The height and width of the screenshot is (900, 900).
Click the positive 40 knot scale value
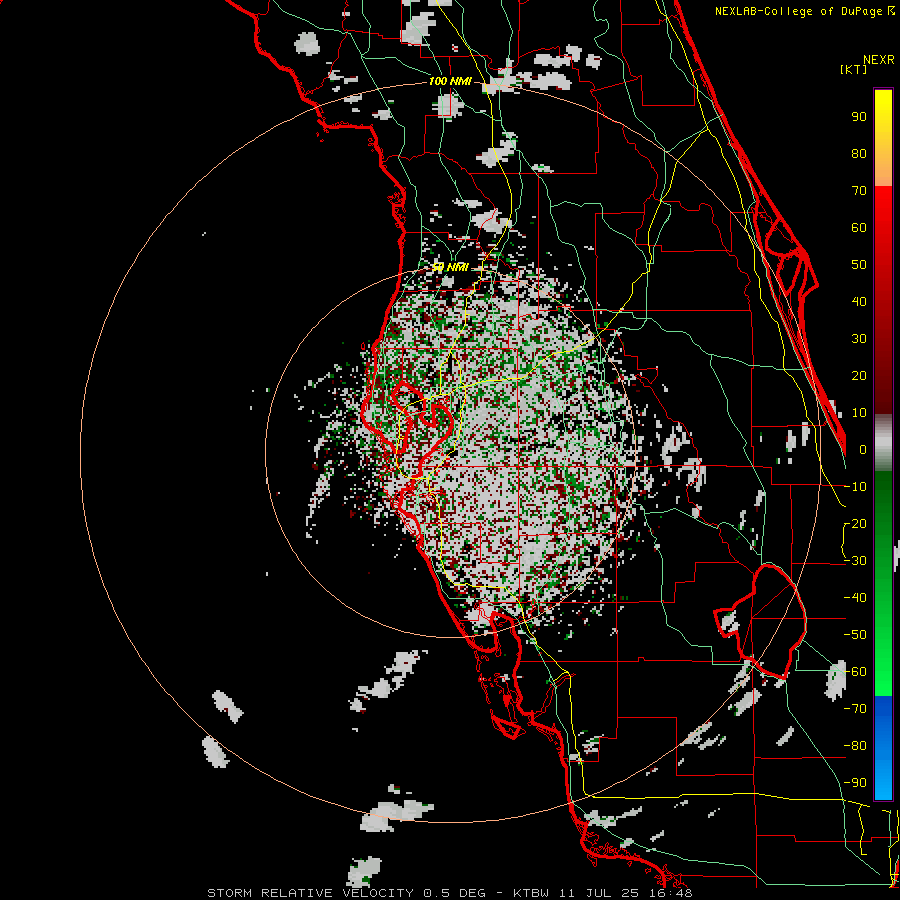pos(859,302)
